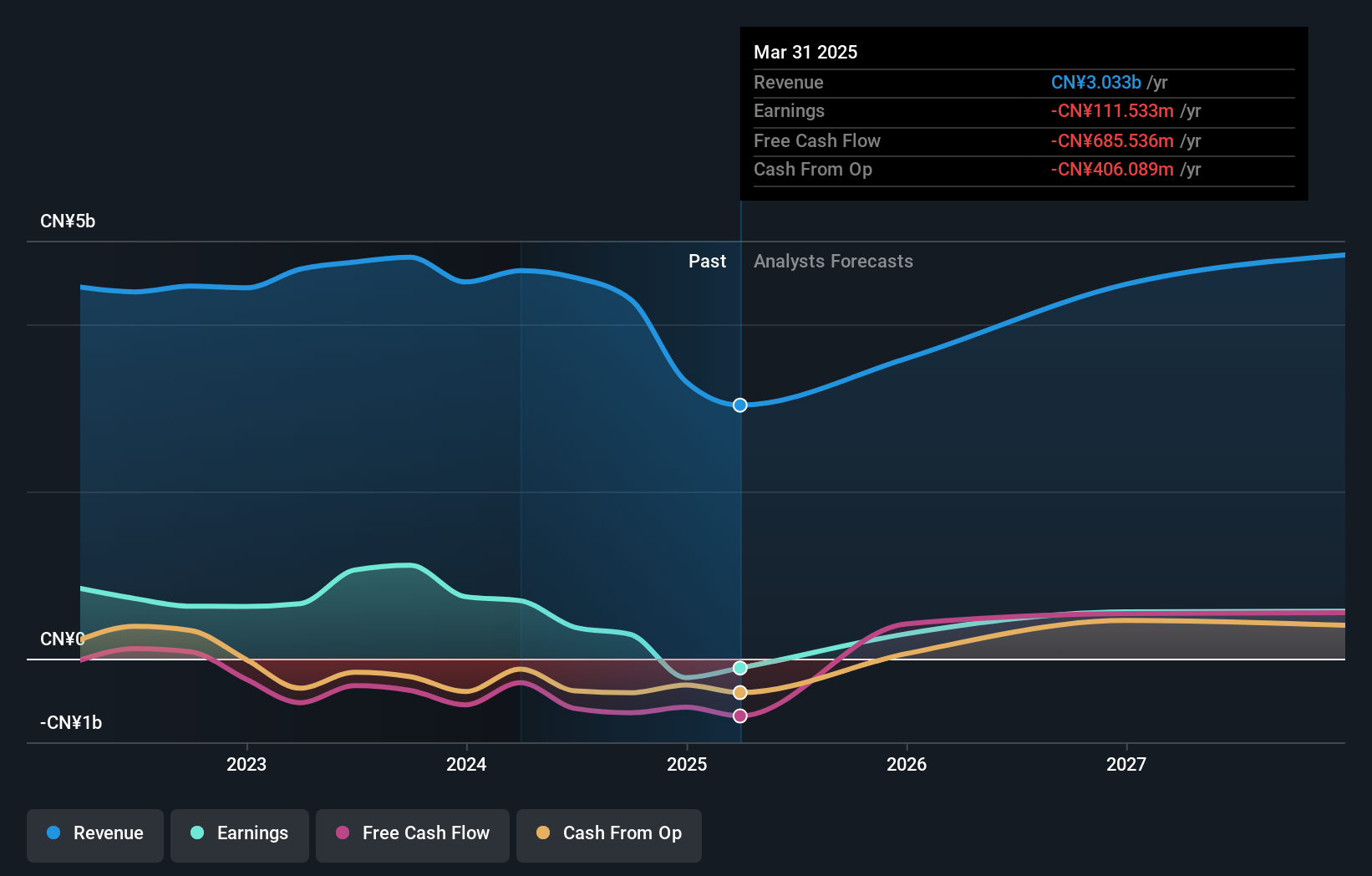Click the Revenue row label in tooltip
This screenshot has height=876, width=1372.
pyautogui.click(x=789, y=83)
